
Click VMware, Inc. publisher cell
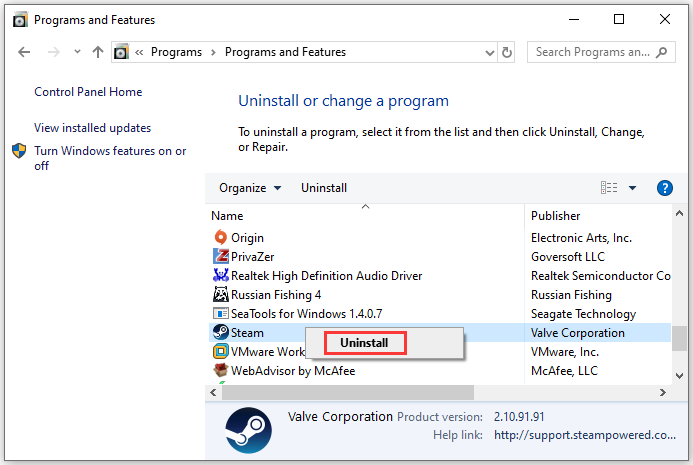565,352
